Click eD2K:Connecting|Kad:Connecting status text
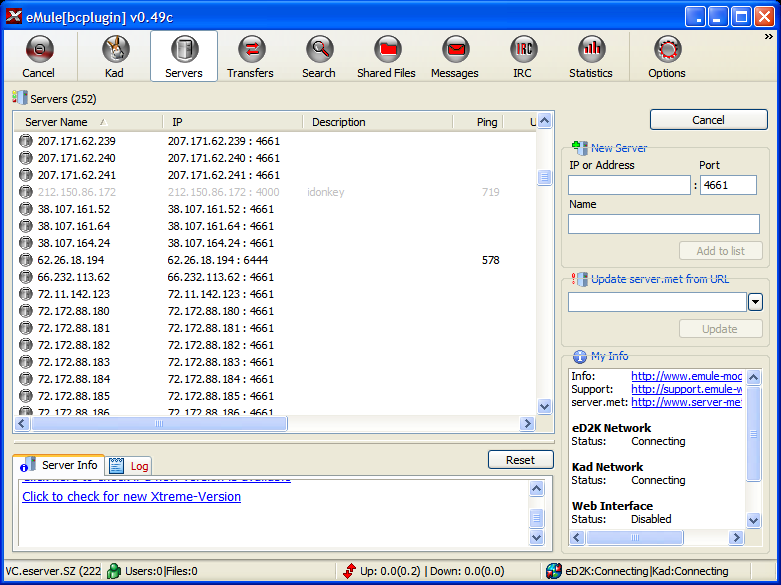Image resolution: width=781 pixels, height=585 pixels. click(647, 571)
